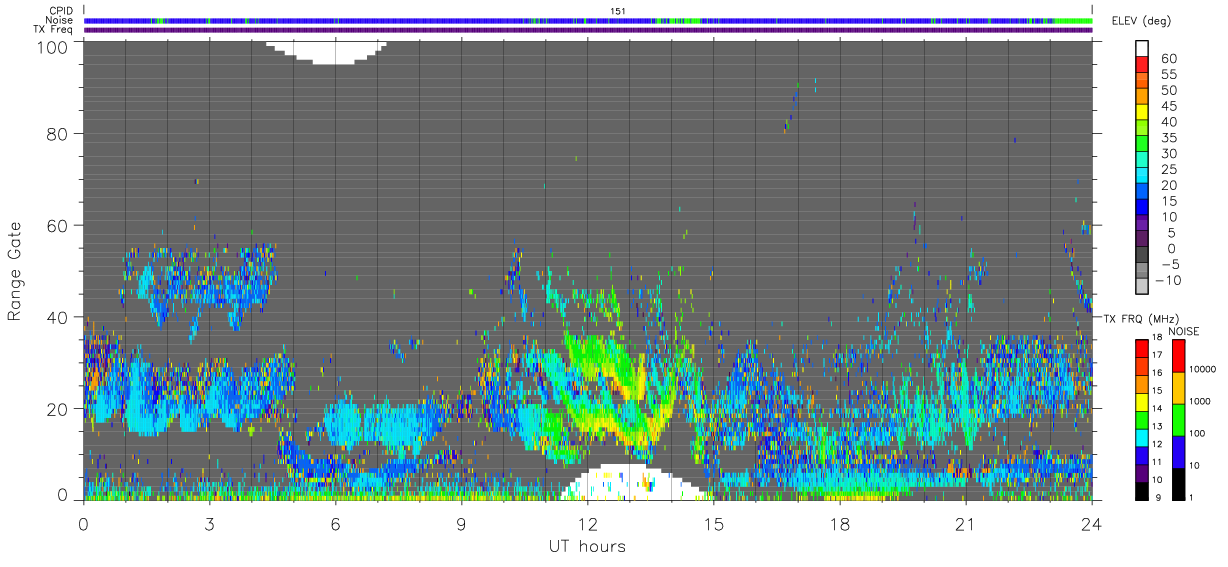Click the 1 label on NOISE scale

click(1190, 496)
